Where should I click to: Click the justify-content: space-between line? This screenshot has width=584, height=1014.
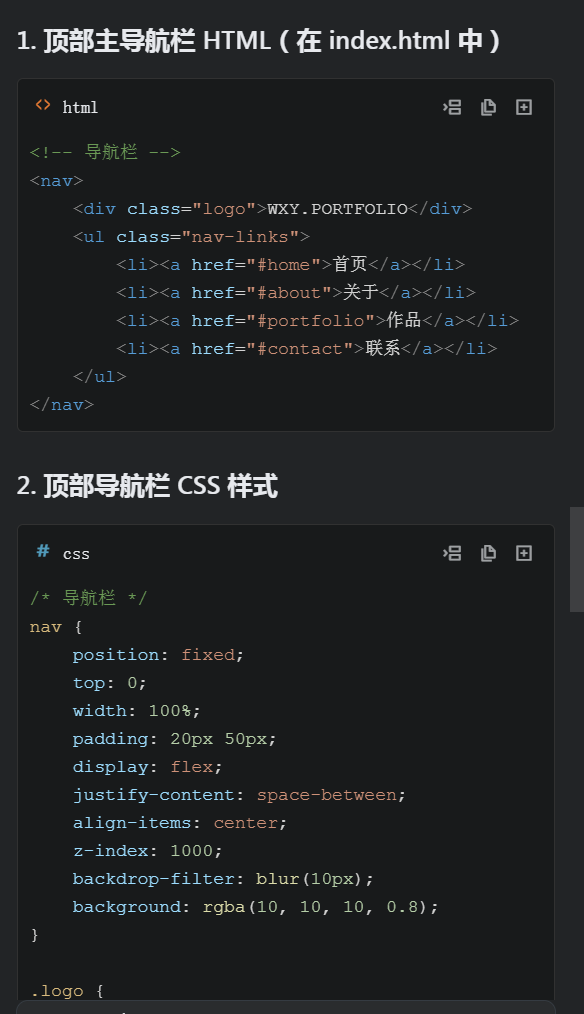click(x=239, y=795)
